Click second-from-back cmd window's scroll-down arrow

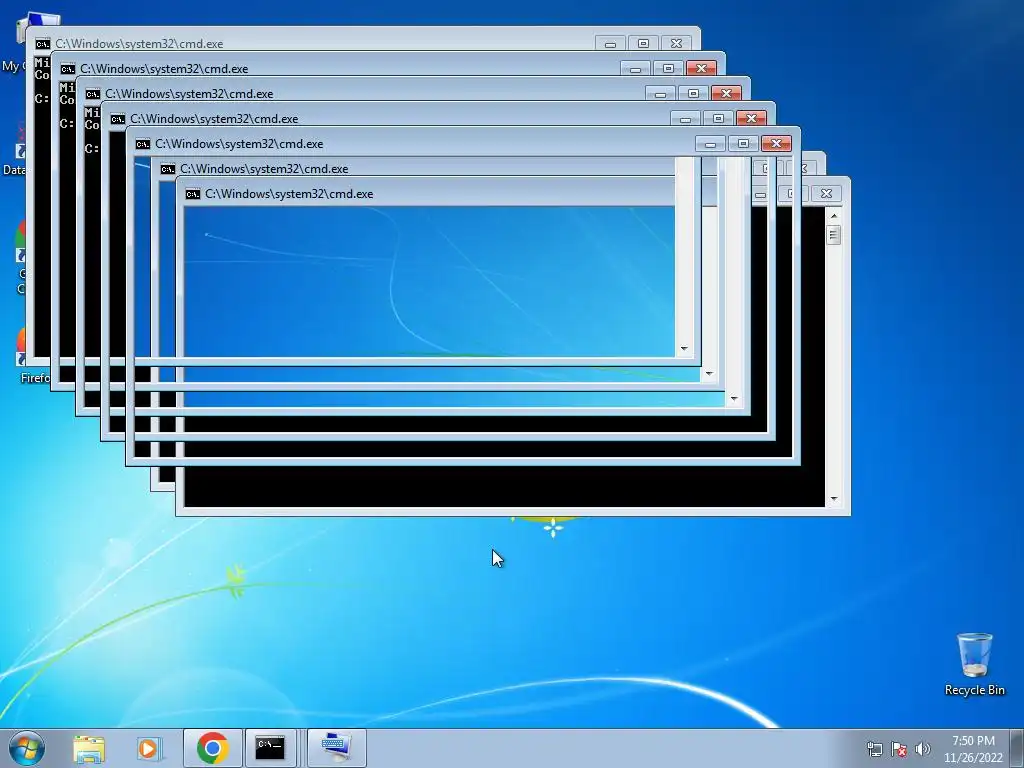(709, 374)
